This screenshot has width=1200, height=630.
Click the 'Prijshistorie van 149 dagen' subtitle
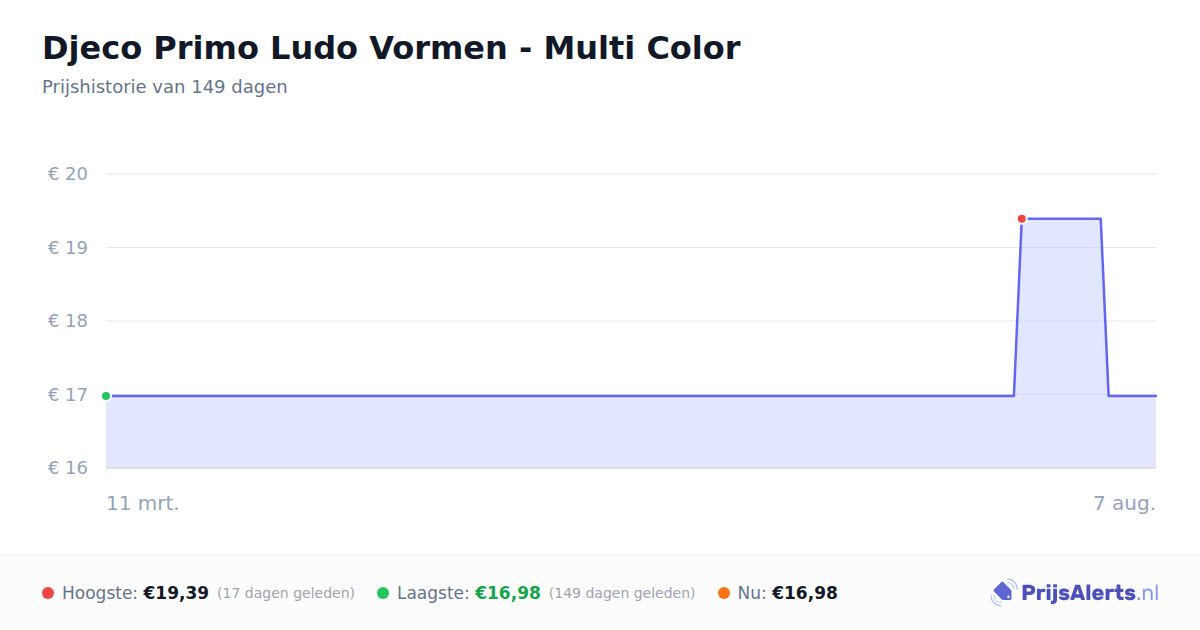[165, 87]
